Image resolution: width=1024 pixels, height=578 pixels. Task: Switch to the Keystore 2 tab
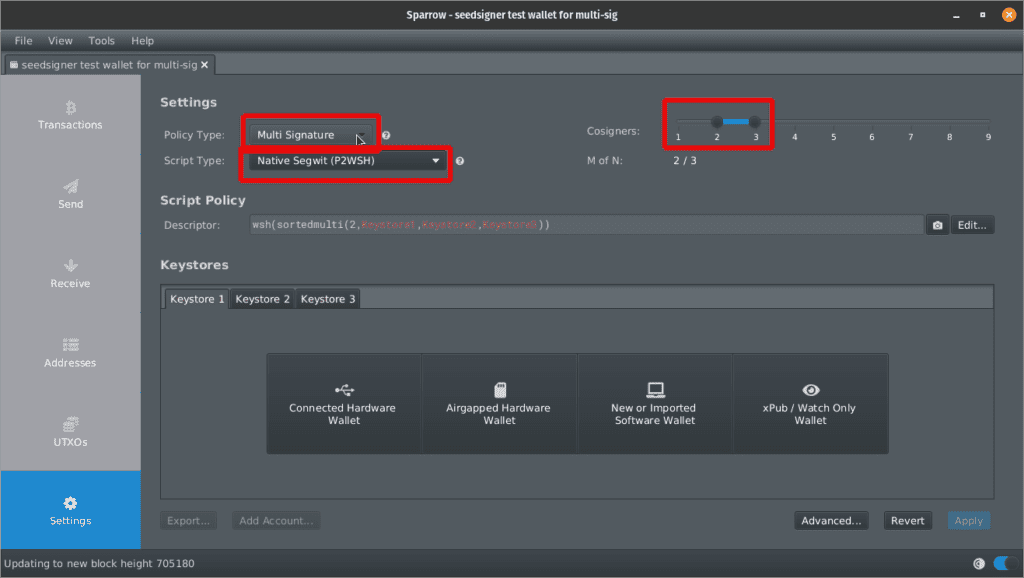262,299
